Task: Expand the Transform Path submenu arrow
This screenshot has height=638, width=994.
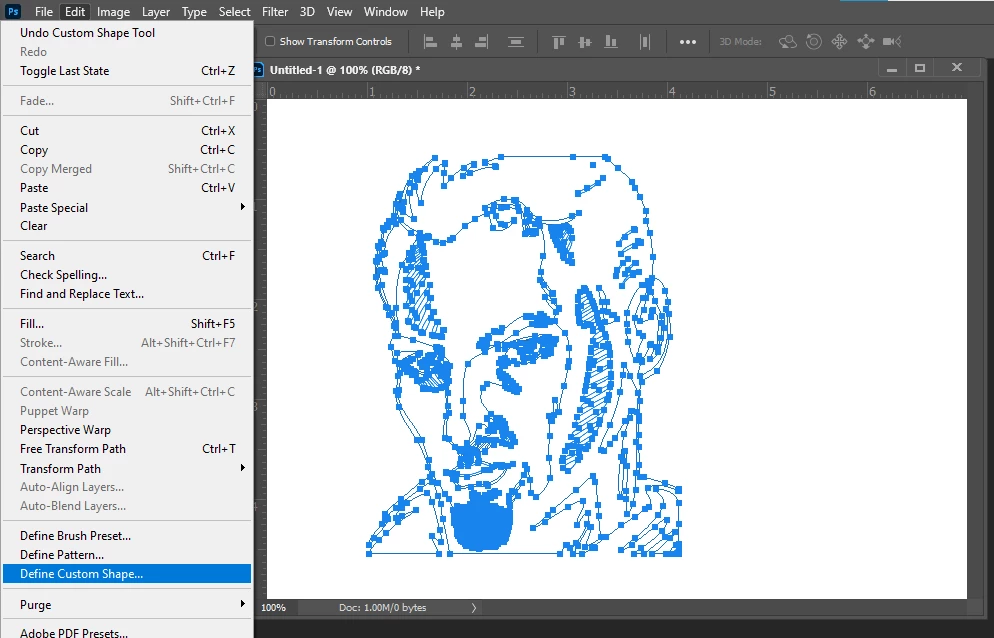Action: click(x=242, y=467)
